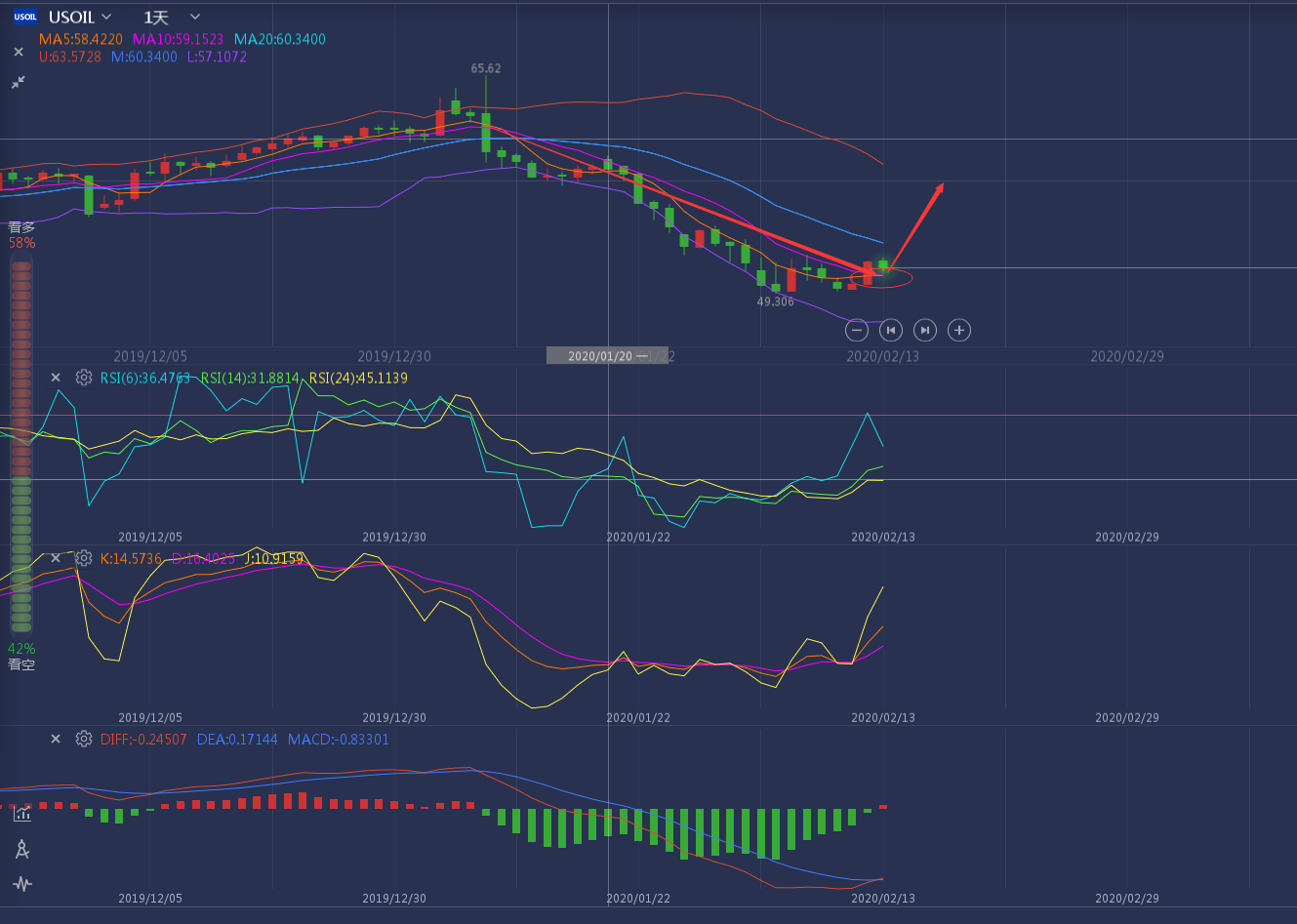The height and width of the screenshot is (924, 1297).
Task: Click the 看多 58% bullish label
Action: pos(21,235)
